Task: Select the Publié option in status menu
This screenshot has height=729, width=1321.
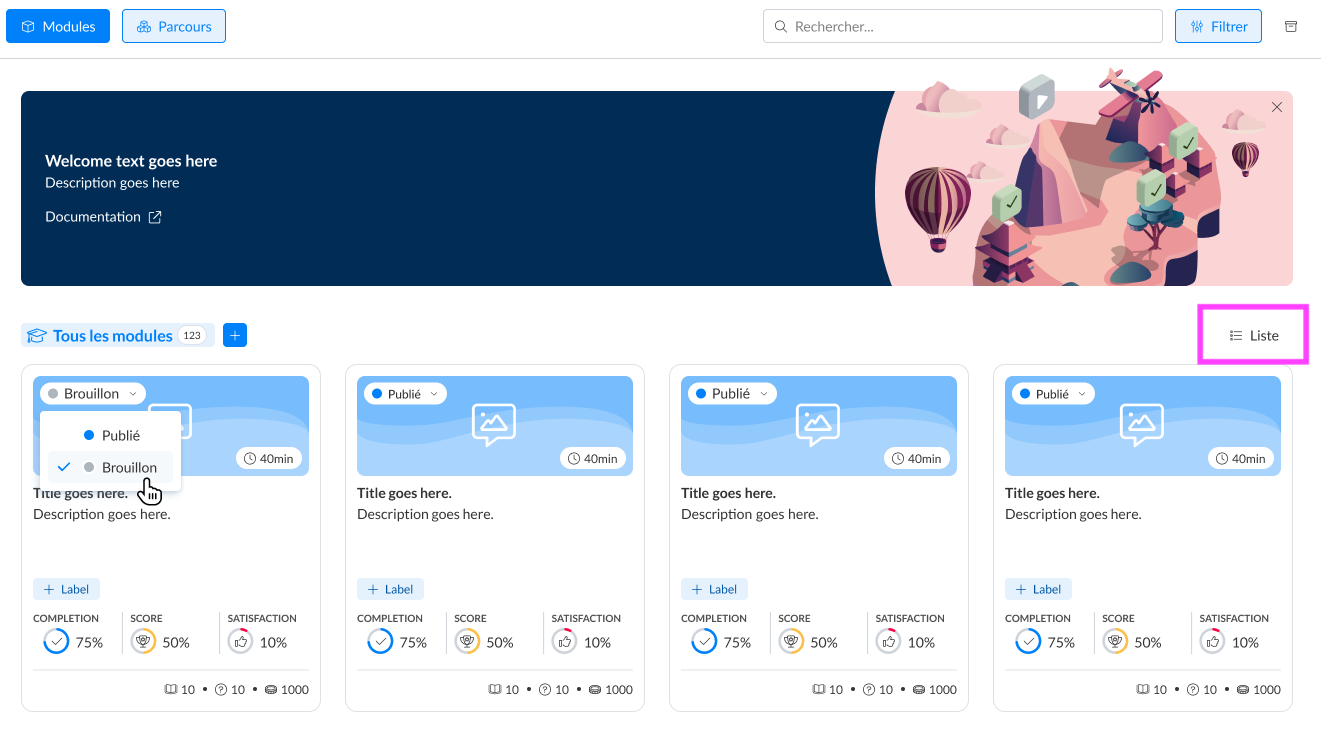Action: point(111,436)
